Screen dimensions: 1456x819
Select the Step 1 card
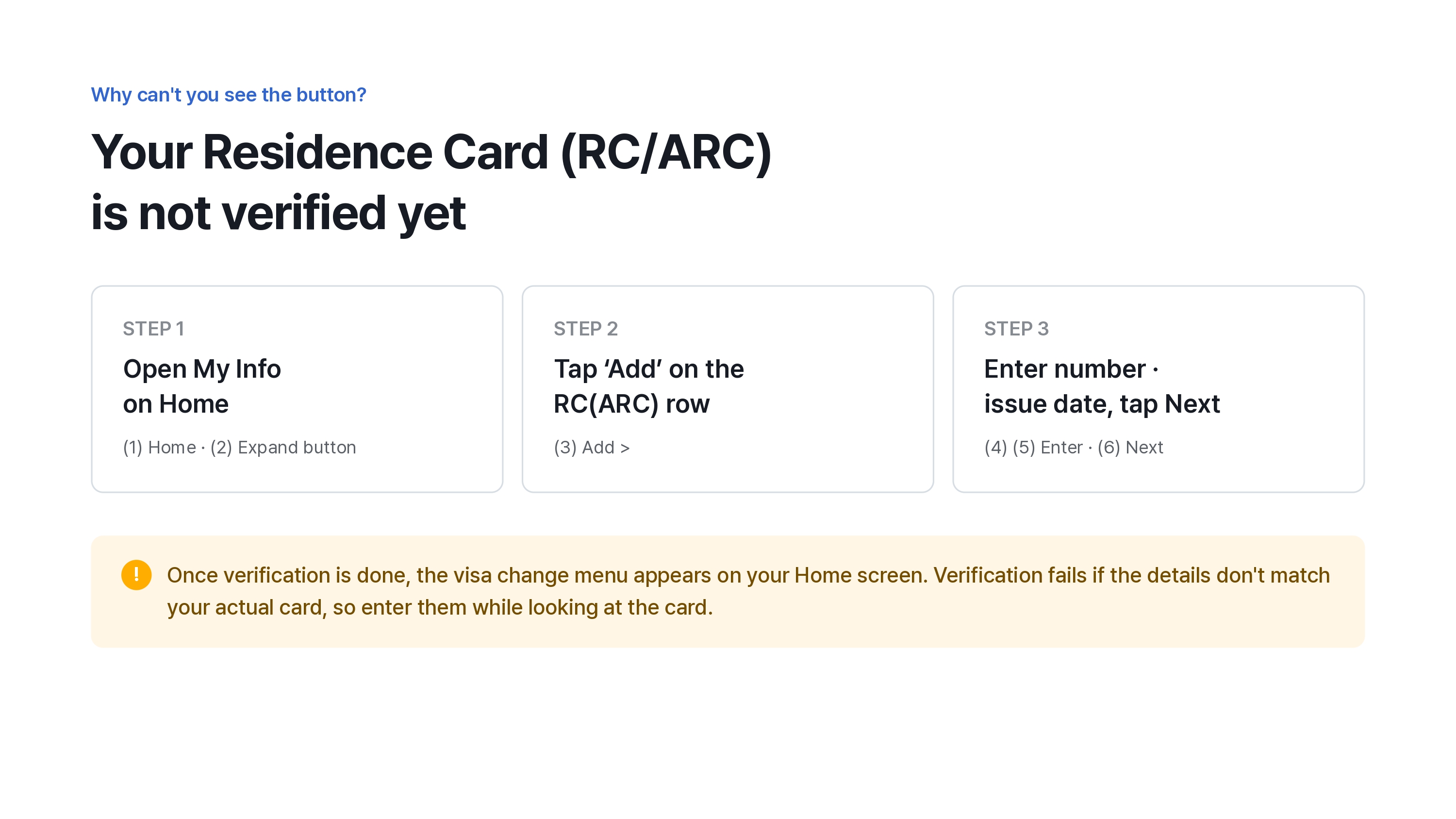[x=297, y=389]
